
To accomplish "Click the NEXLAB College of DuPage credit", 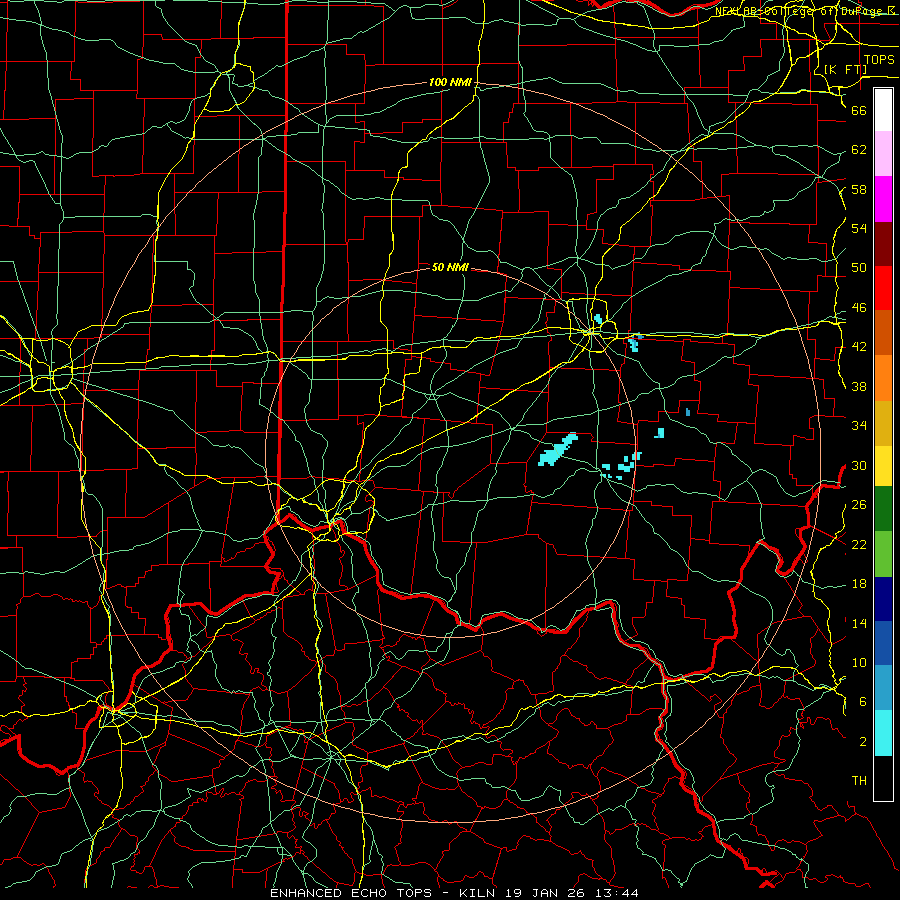I will pos(806,11).
